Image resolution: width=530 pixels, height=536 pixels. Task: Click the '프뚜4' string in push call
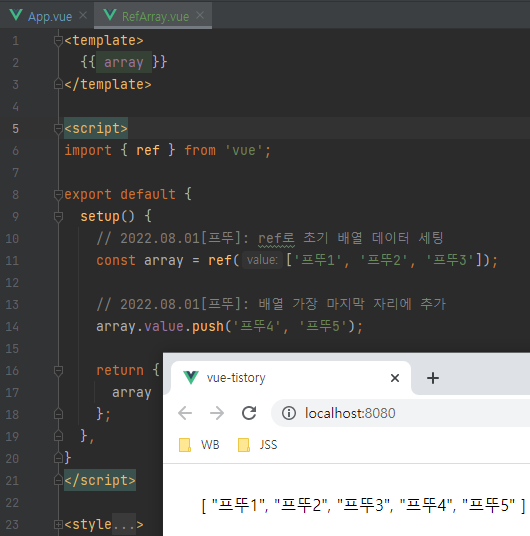click(257, 326)
